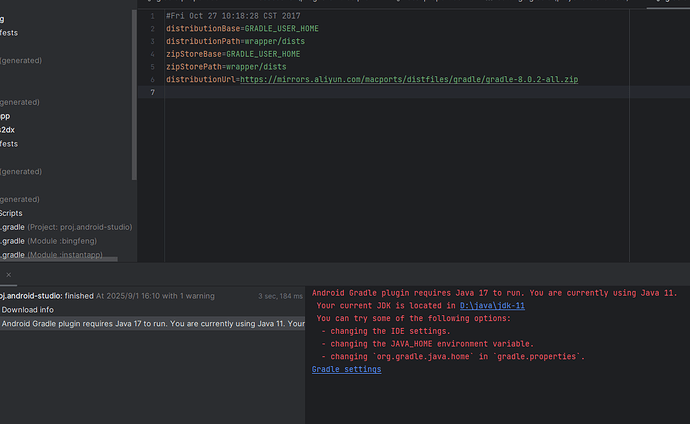
Task: Select the gradle file for Project proj.android-studio
Action: [x=66, y=227]
